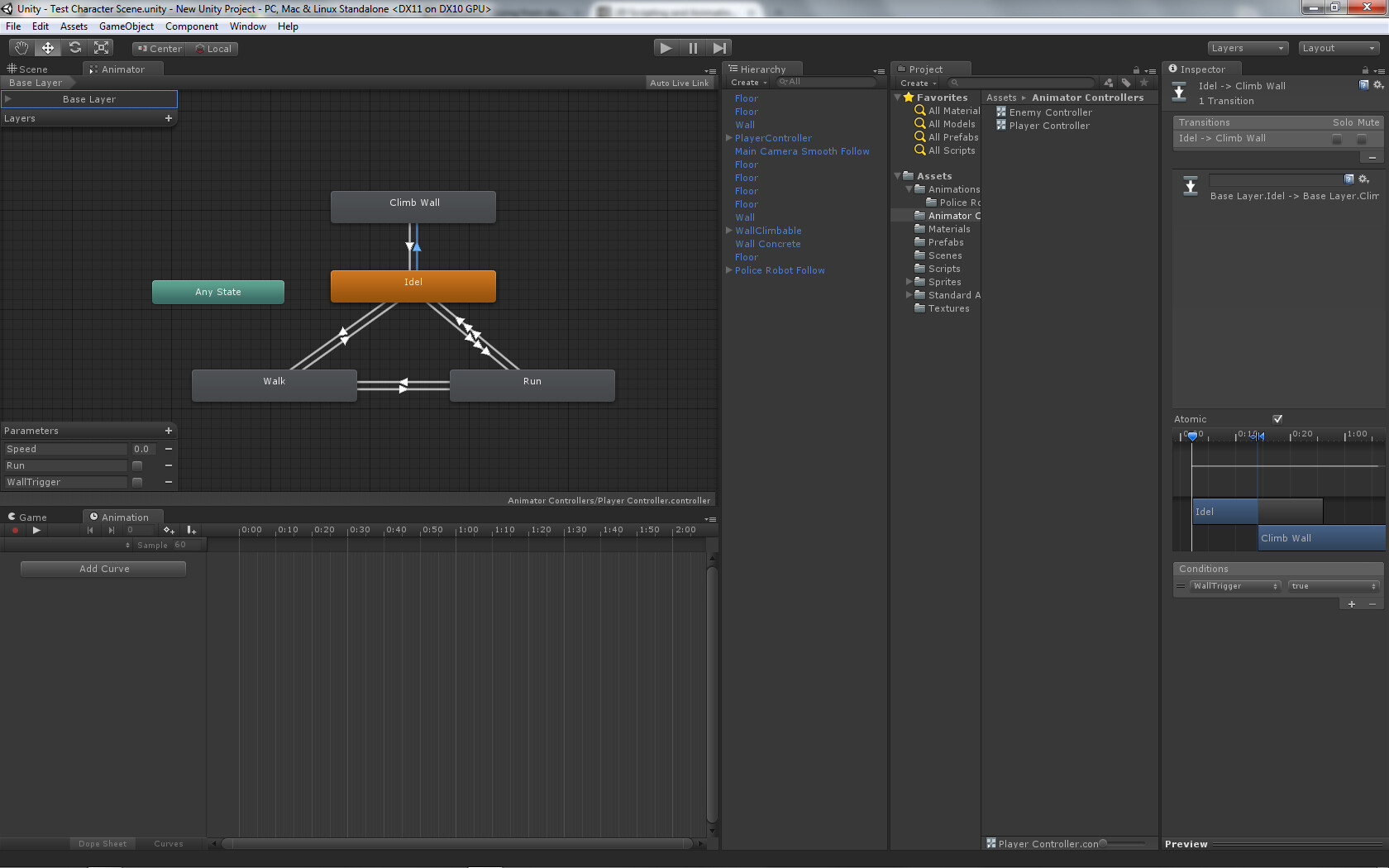This screenshot has width=1389, height=868.
Task: Uncheck the Atomic option in Inspector
Action: click(1277, 418)
